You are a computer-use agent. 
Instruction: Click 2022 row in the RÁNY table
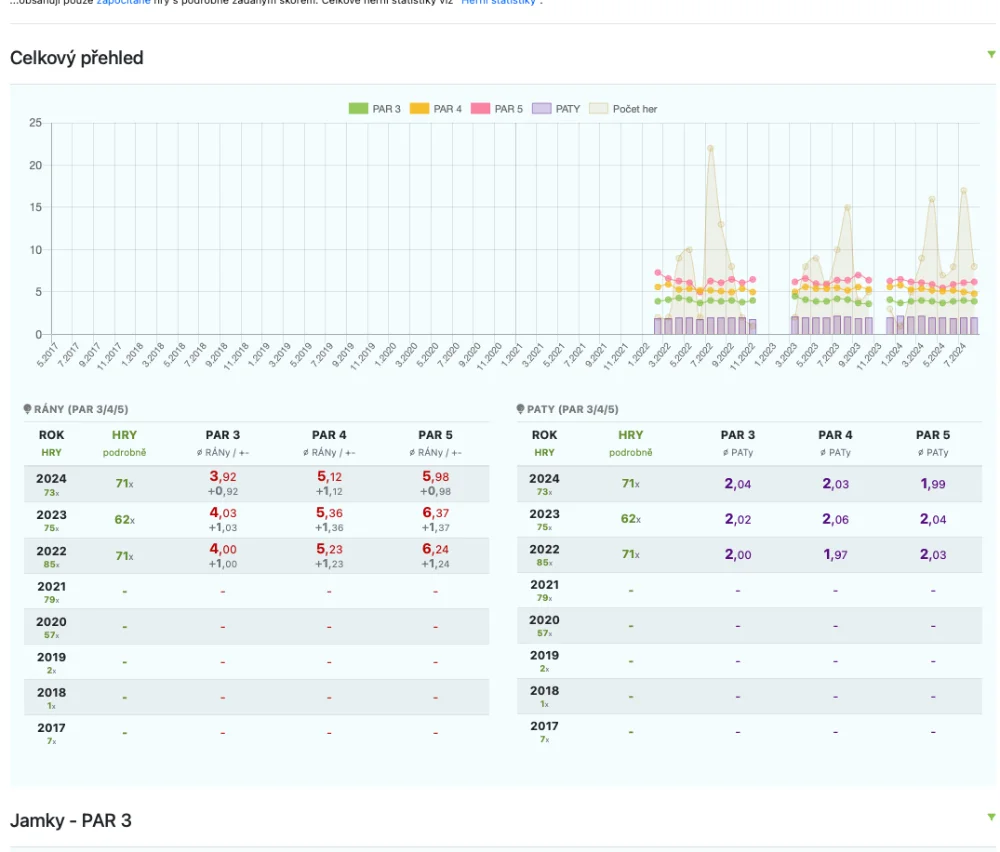(256, 555)
